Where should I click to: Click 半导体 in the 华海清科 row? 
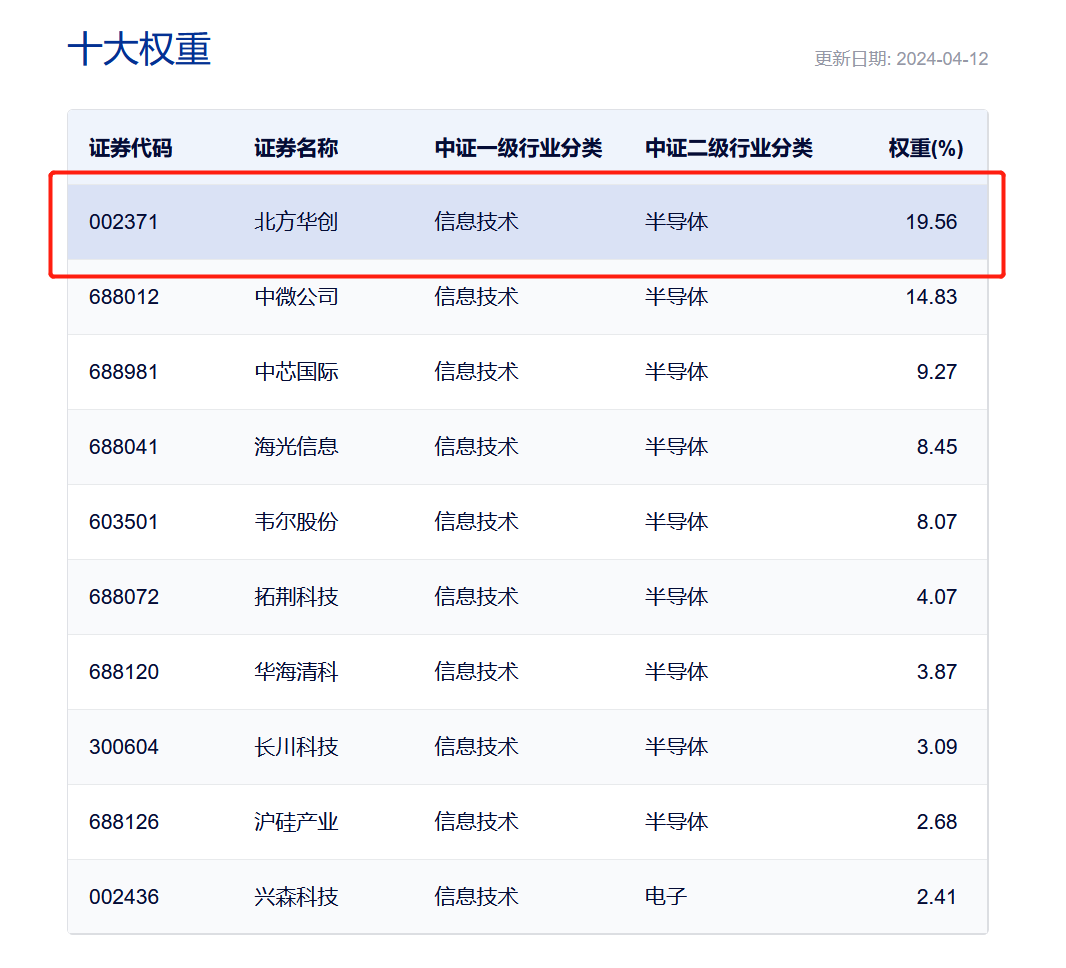(x=676, y=672)
